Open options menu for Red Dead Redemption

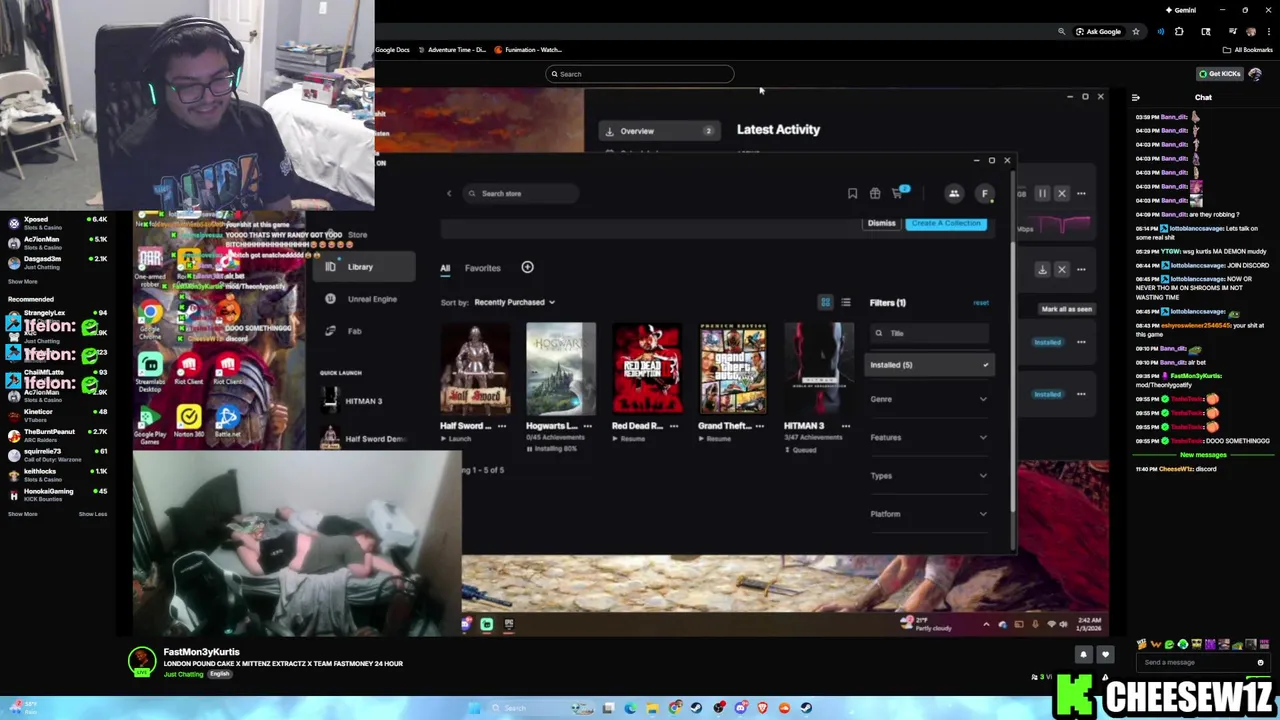[674, 426]
